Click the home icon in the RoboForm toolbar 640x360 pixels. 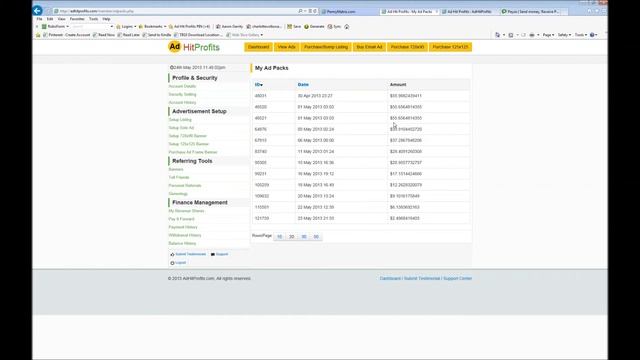click(347, 27)
